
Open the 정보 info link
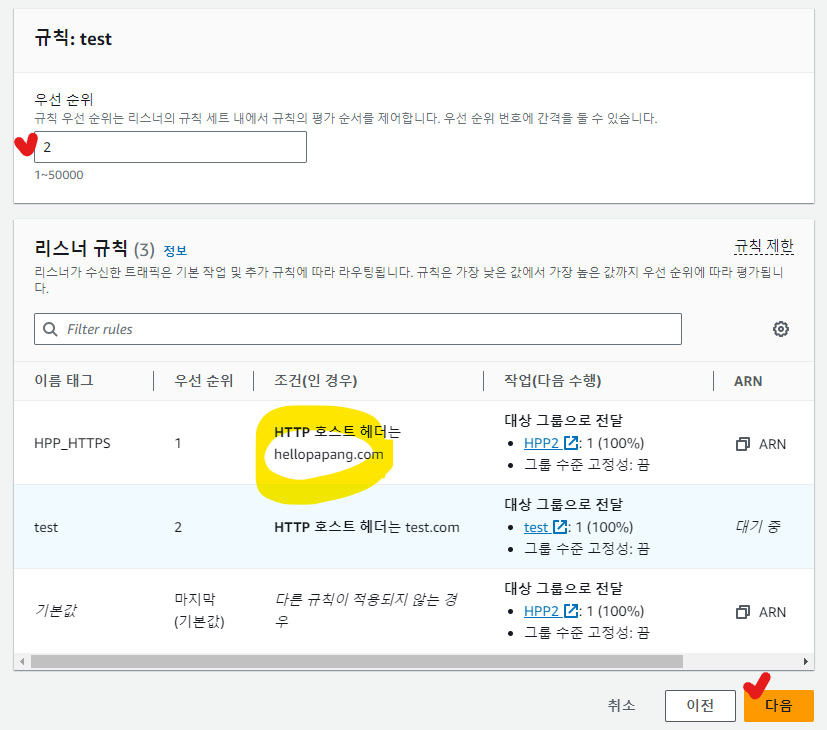(175, 251)
